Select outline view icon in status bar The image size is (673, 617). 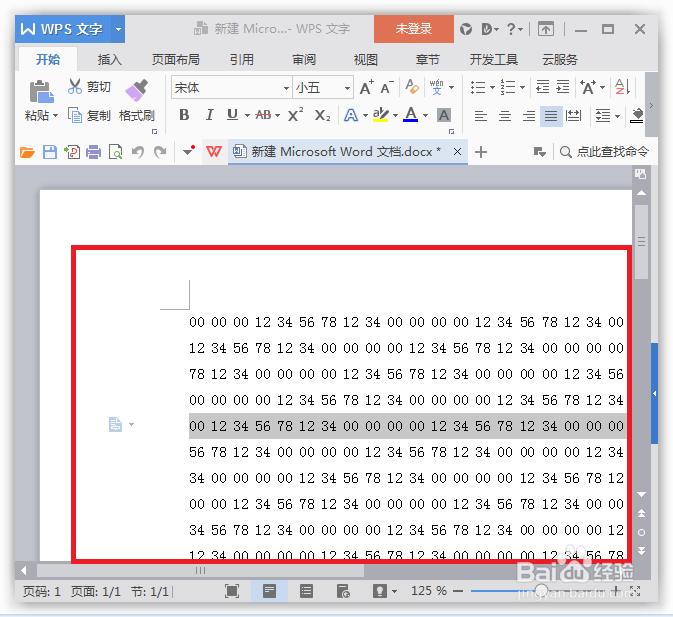point(306,591)
